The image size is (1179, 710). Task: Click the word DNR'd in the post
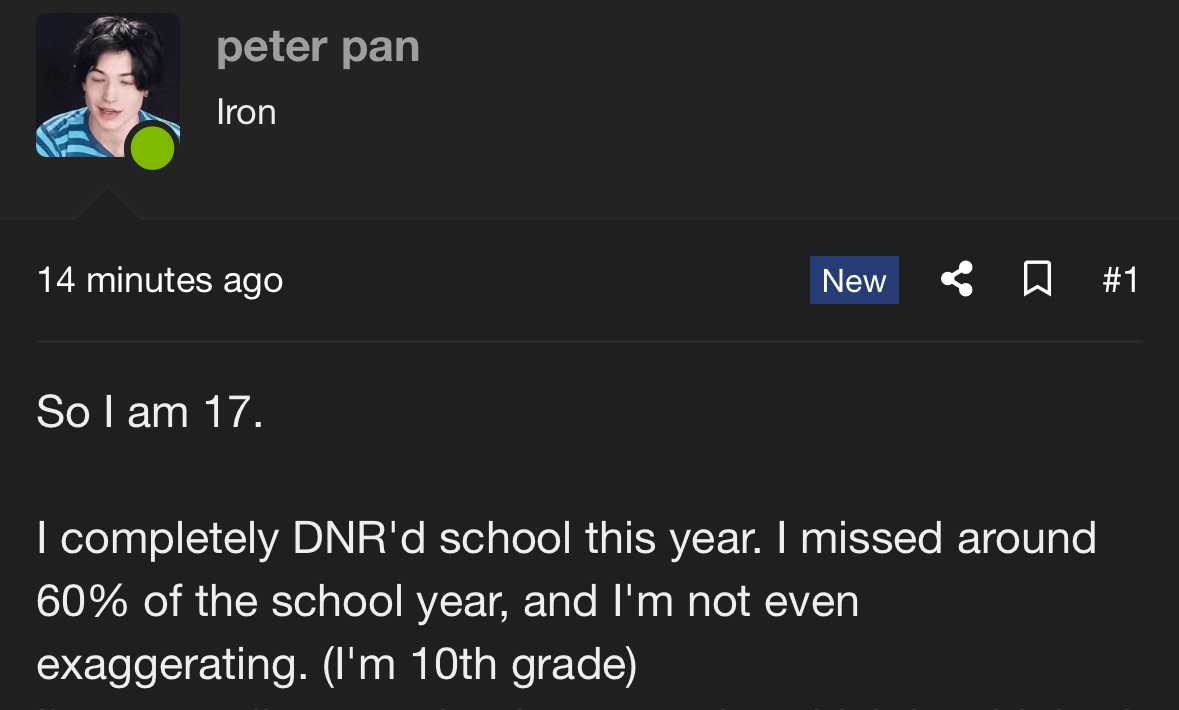(x=359, y=539)
